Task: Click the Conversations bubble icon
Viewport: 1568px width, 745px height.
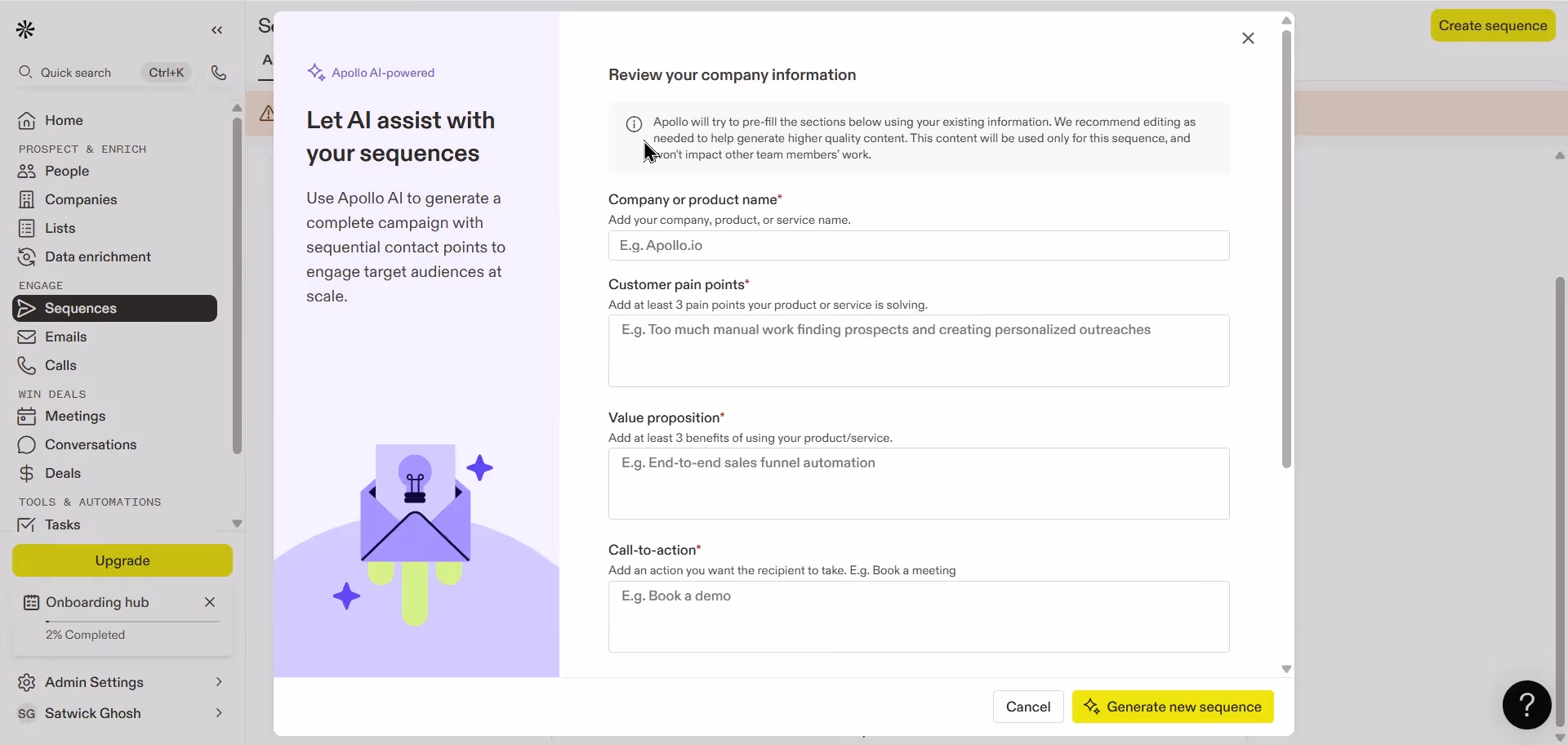Action: (x=27, y=445)
